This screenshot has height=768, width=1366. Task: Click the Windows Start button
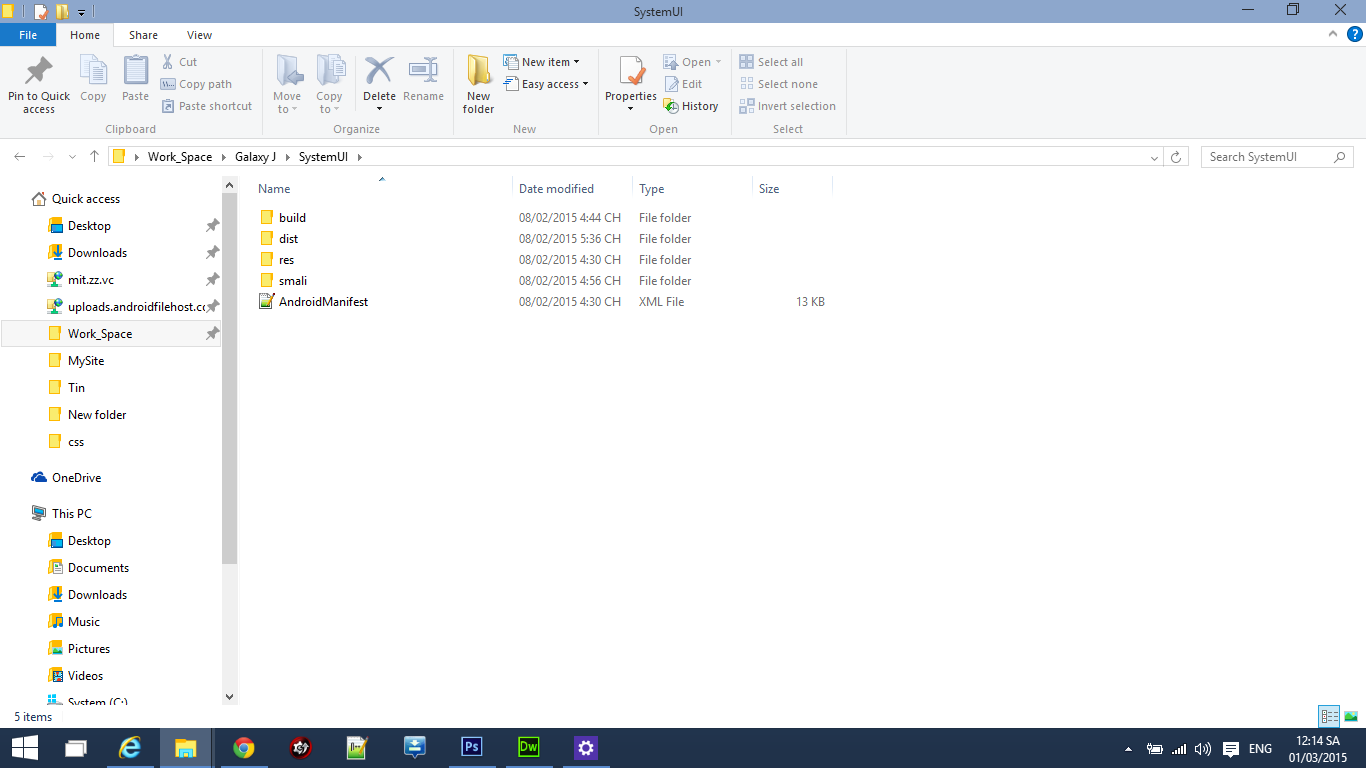click(24, 747)
